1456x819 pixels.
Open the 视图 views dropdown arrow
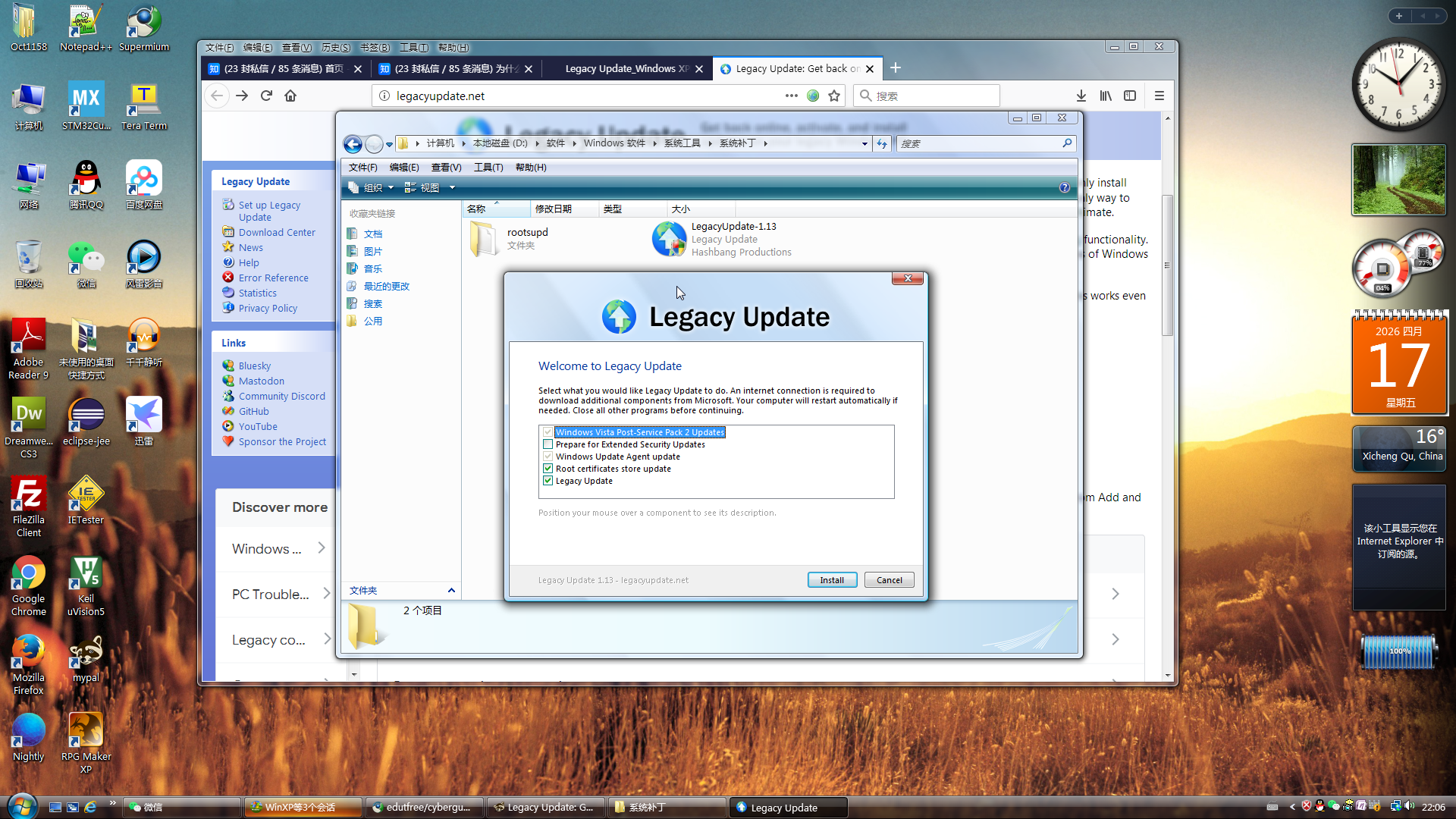click(x=452, y=187)
